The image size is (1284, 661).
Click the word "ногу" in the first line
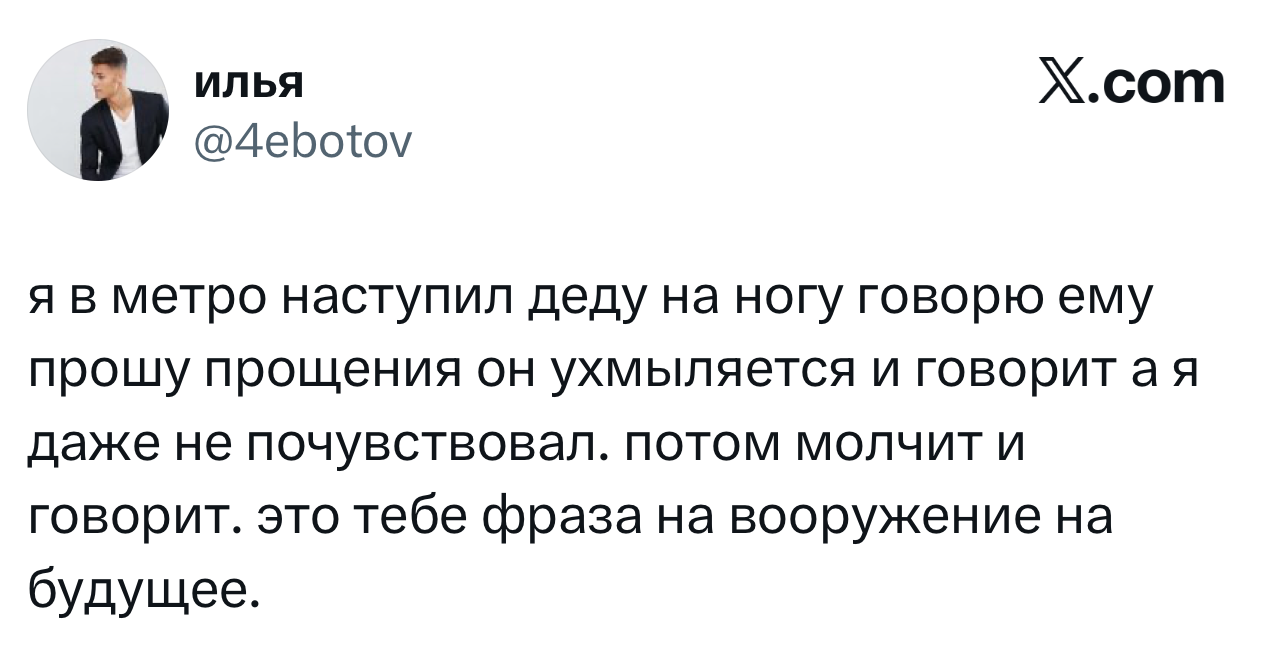pyautogui.click(x=792, y=299)
